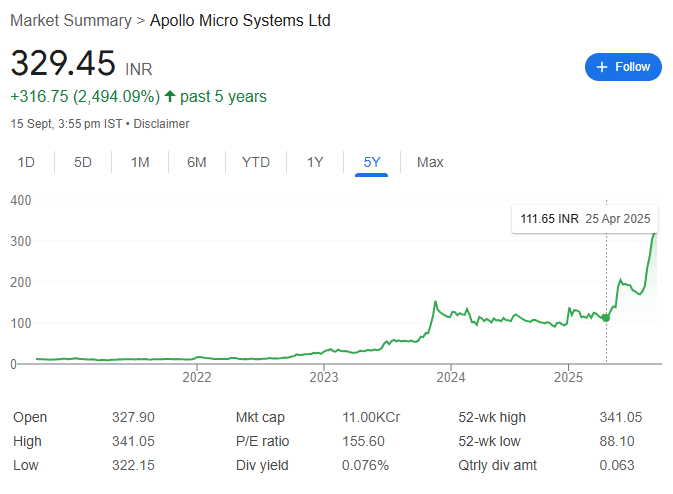Click the 400 y-axis label
This screenshot has height=494, width=673.
click(x=21, y=200)
